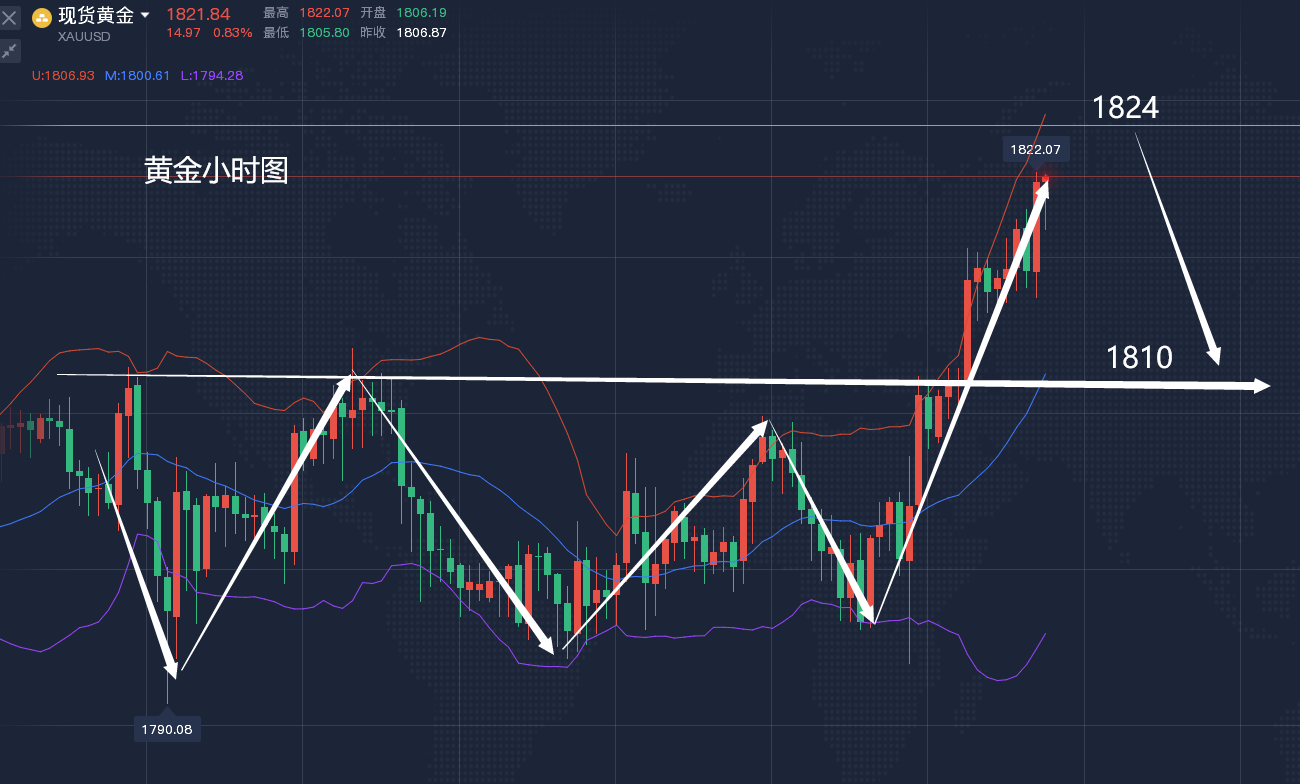Open the dropdown arrow next to 现货黄金
This screenshot has height=784, width=1300.
(145, 16)
